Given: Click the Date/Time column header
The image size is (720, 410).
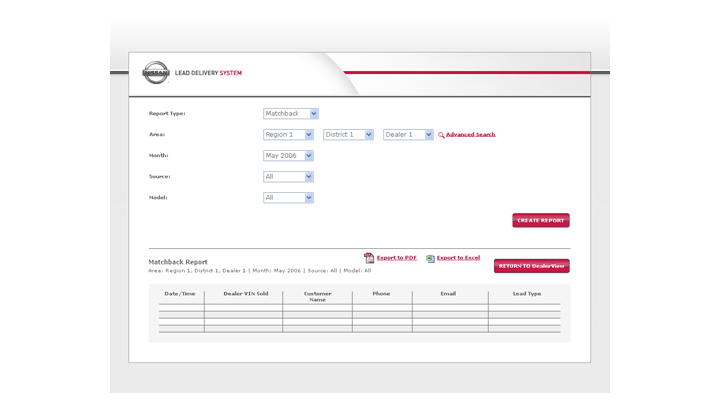Looking at the screenshot, I should point(180,294).
